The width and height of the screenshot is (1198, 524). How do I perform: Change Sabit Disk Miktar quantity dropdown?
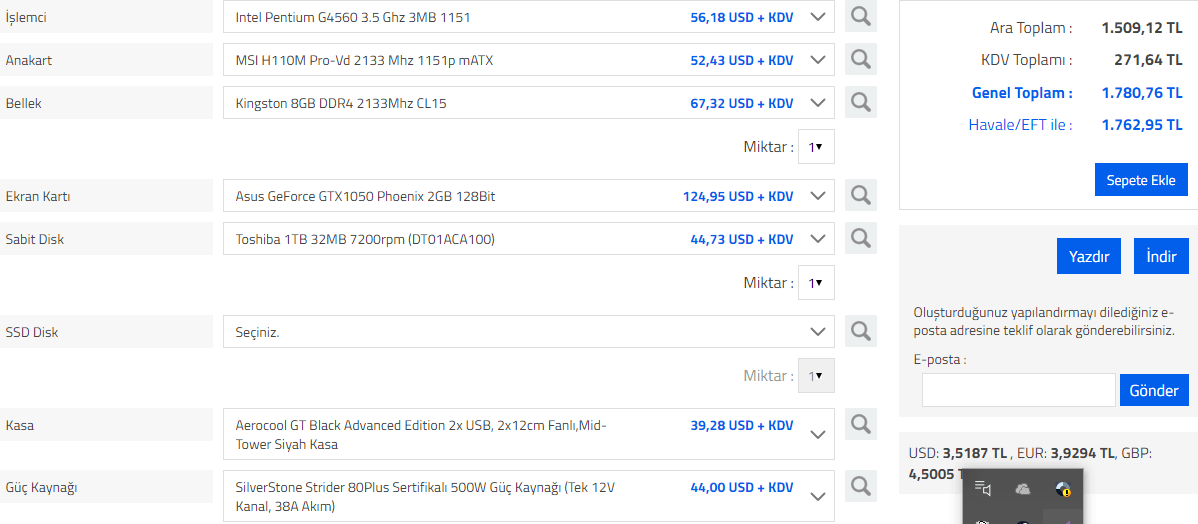point(816,283)
